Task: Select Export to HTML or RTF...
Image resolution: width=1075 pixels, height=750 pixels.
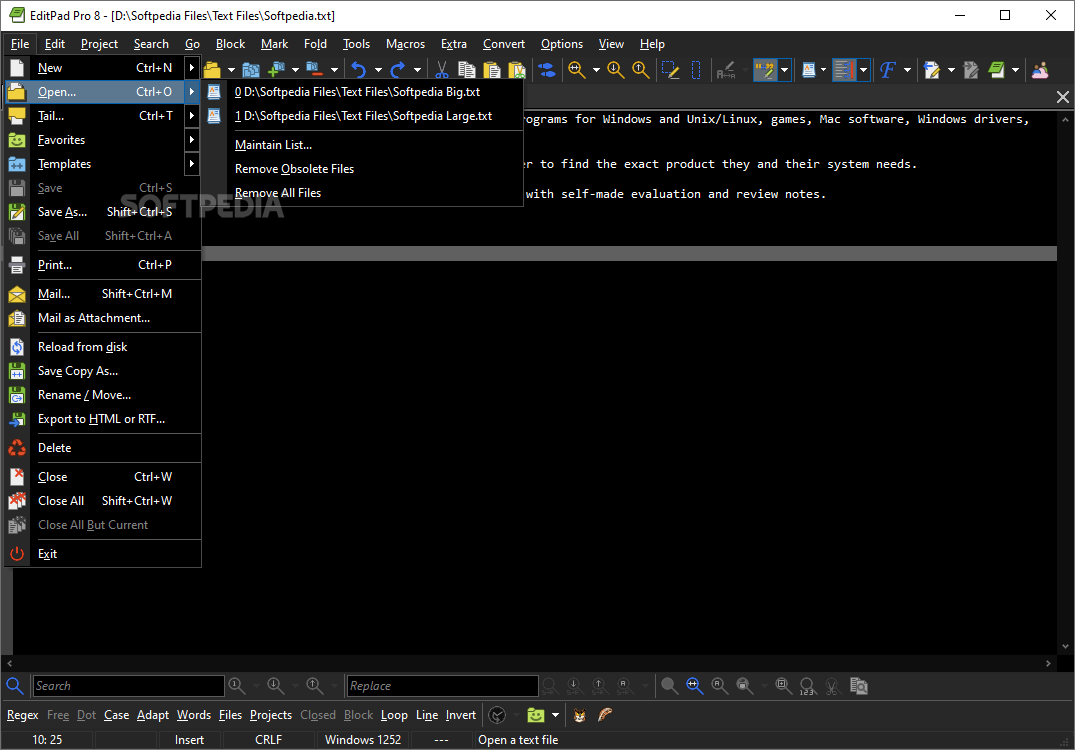Action: (x=104, y=419)
